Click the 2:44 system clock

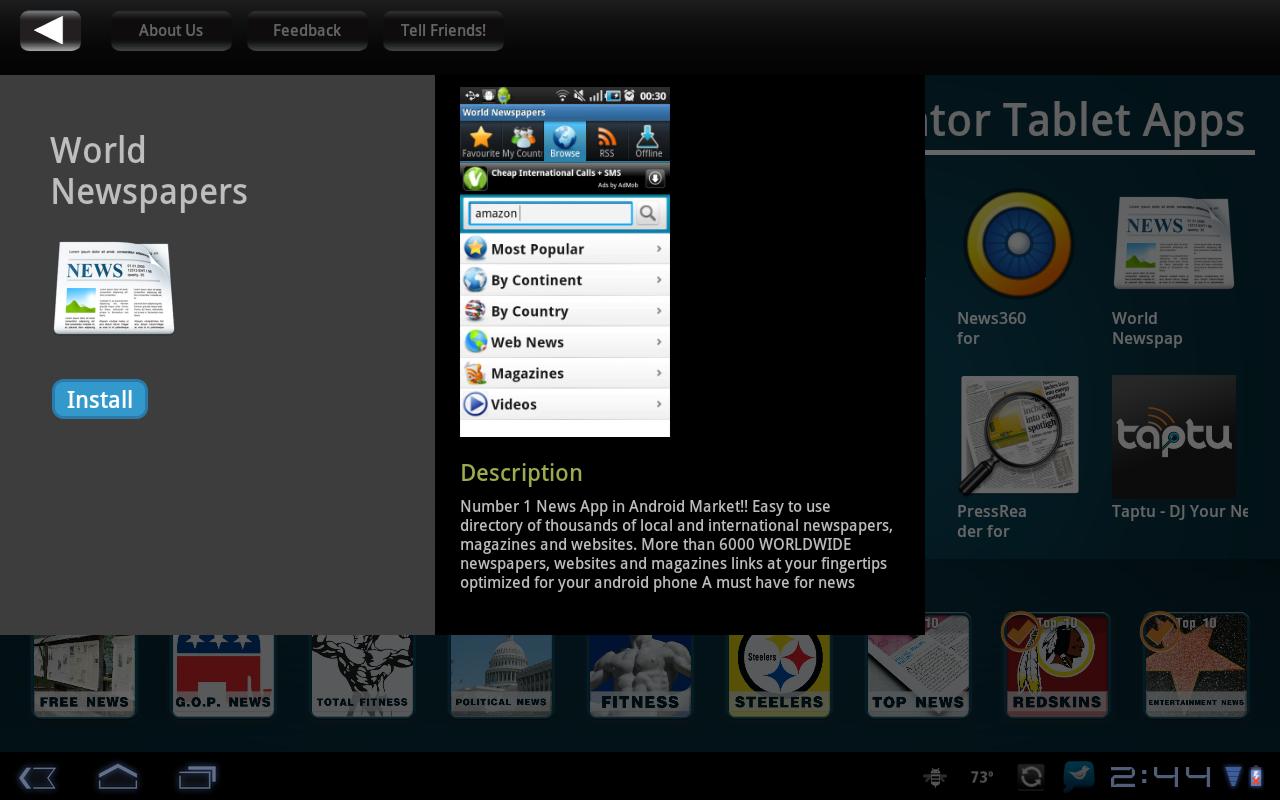(1160, 777)
